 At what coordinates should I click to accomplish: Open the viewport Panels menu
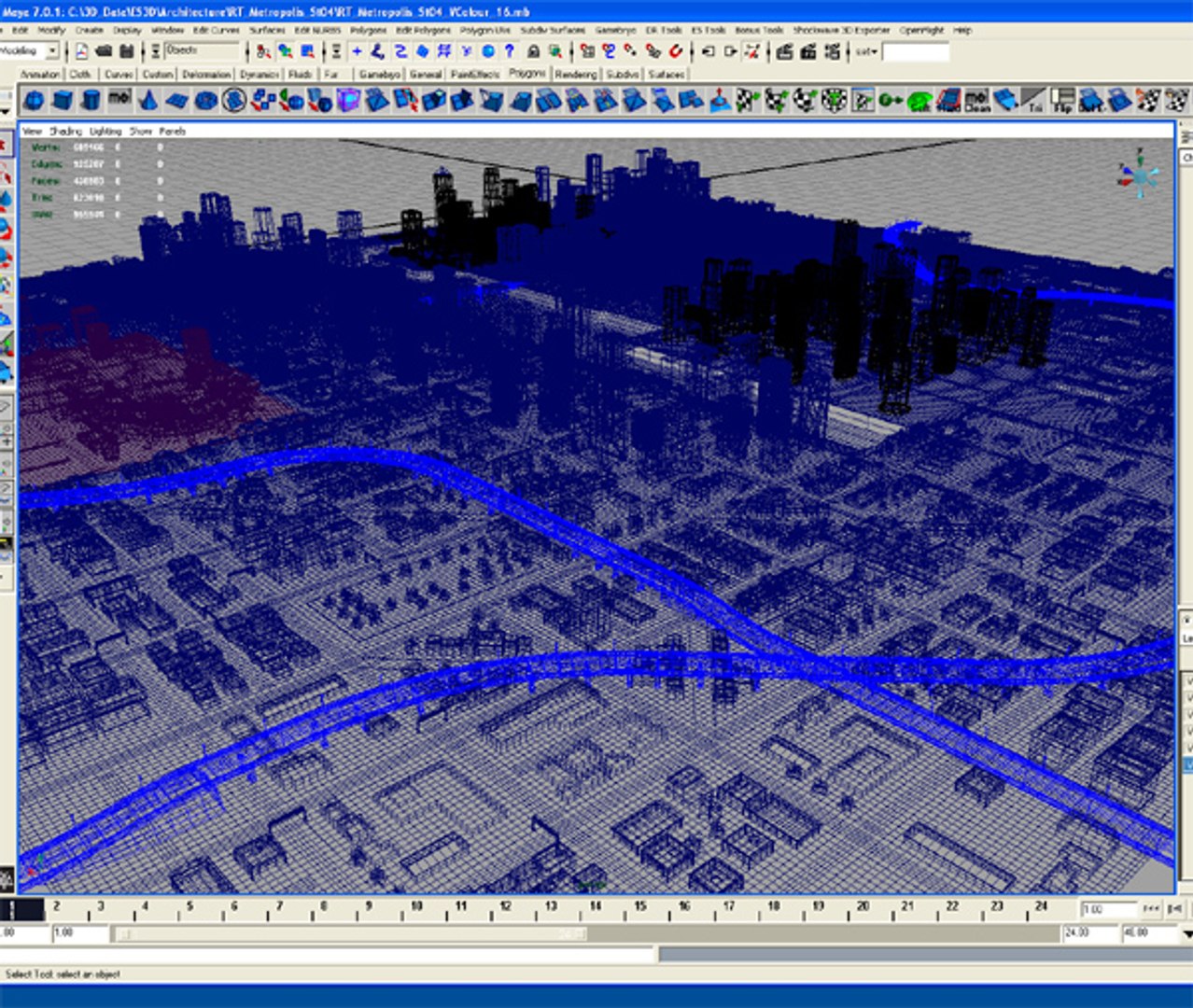[x=173, y=132]
